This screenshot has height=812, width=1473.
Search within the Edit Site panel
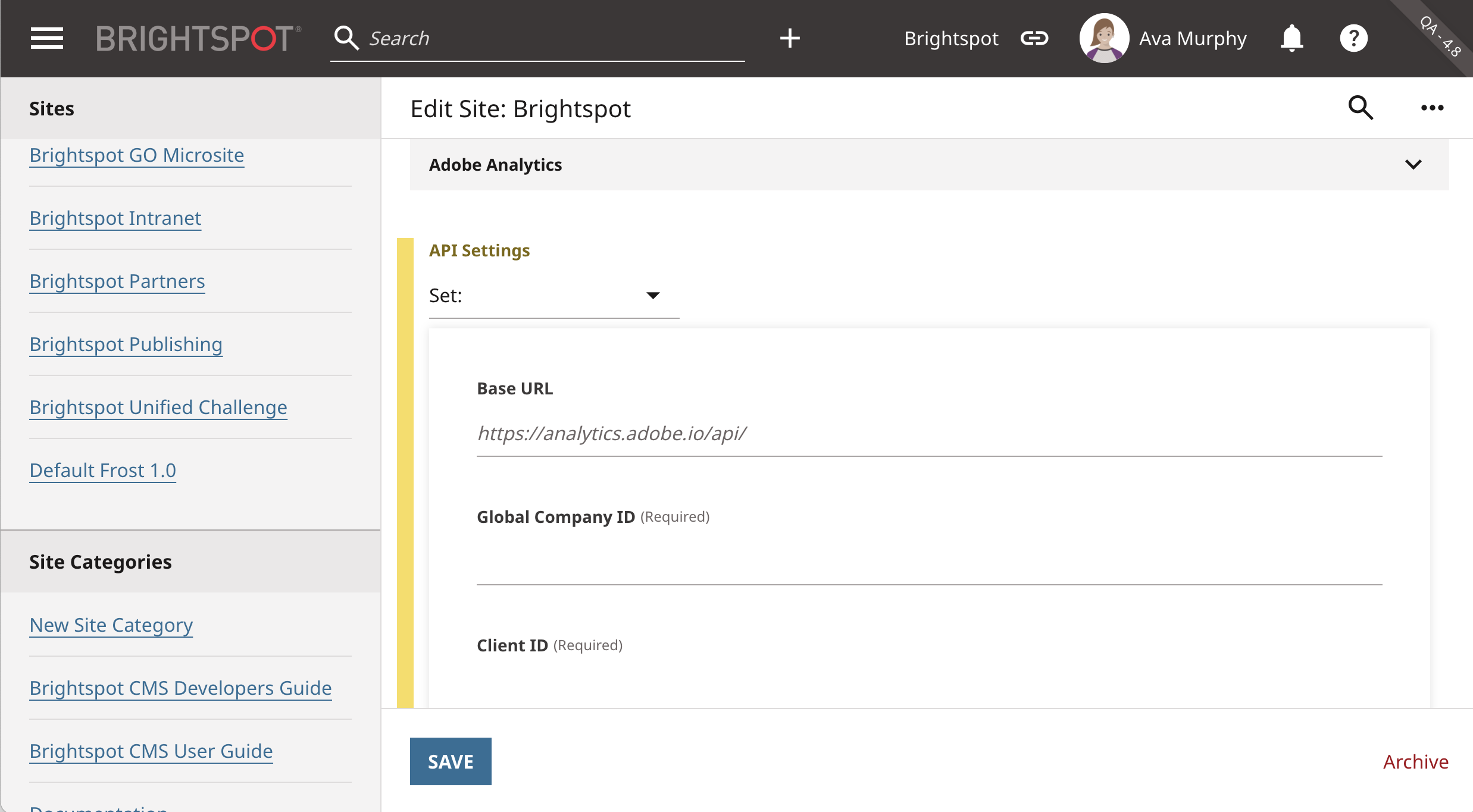pos(1361,108)
